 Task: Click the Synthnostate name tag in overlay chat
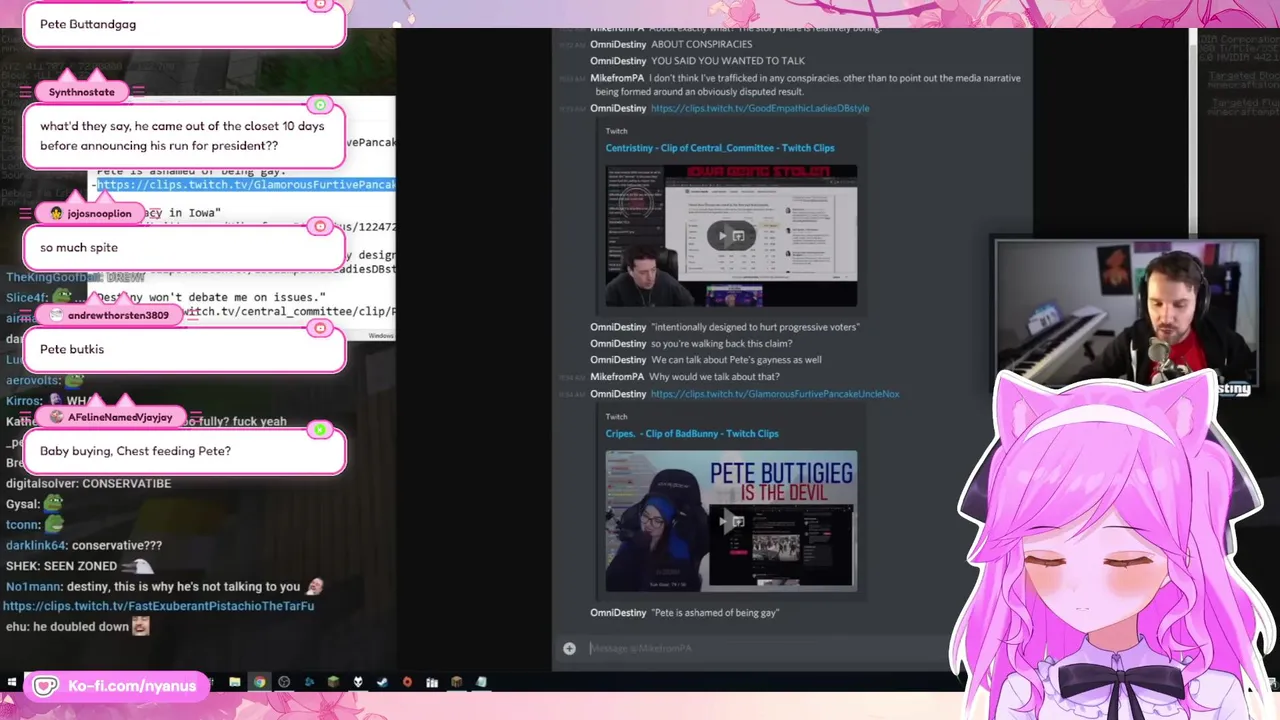(x=81, y=92)
